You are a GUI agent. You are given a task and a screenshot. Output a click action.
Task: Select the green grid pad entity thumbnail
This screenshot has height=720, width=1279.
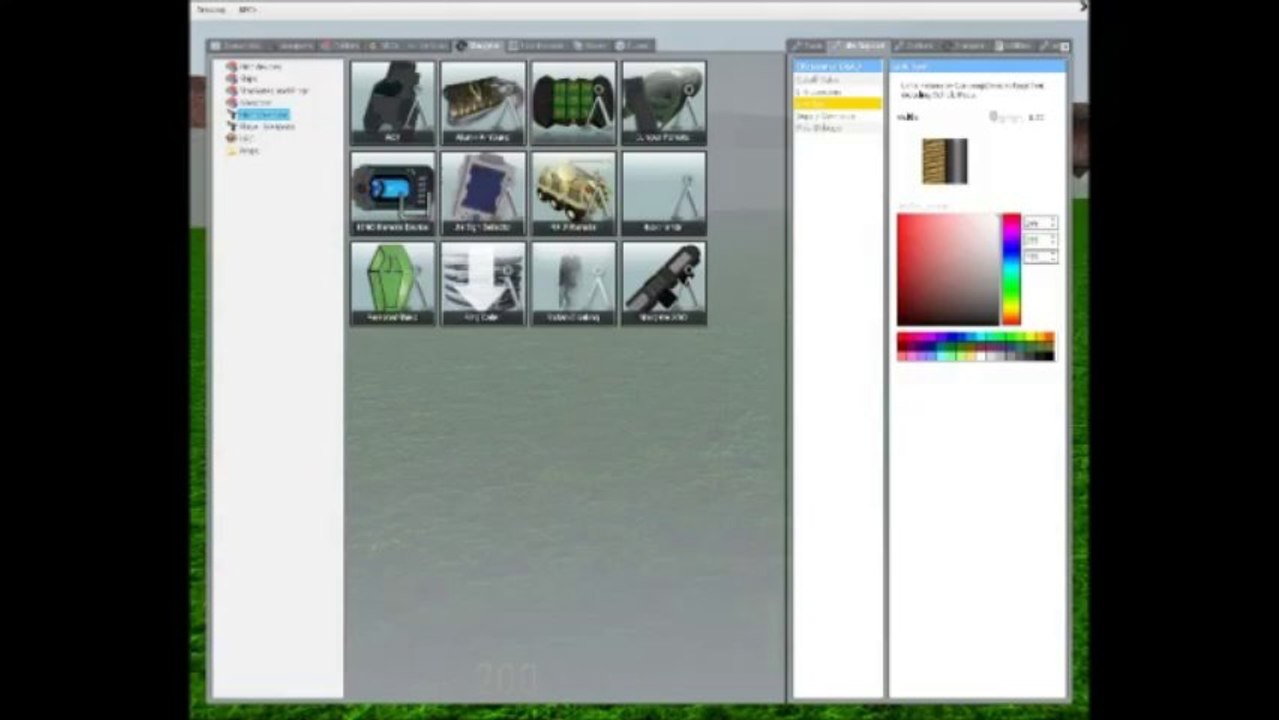pos(573,103)
